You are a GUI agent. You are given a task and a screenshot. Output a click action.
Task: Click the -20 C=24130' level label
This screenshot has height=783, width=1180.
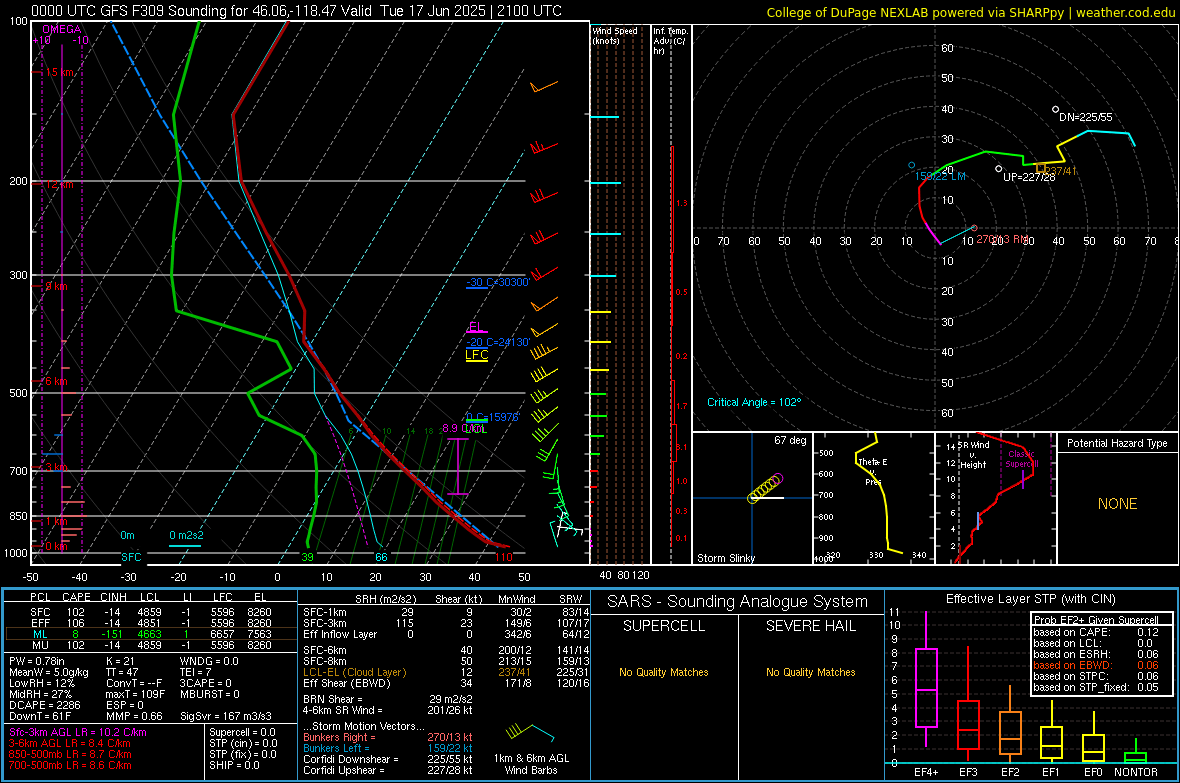(x=498, y=342)
